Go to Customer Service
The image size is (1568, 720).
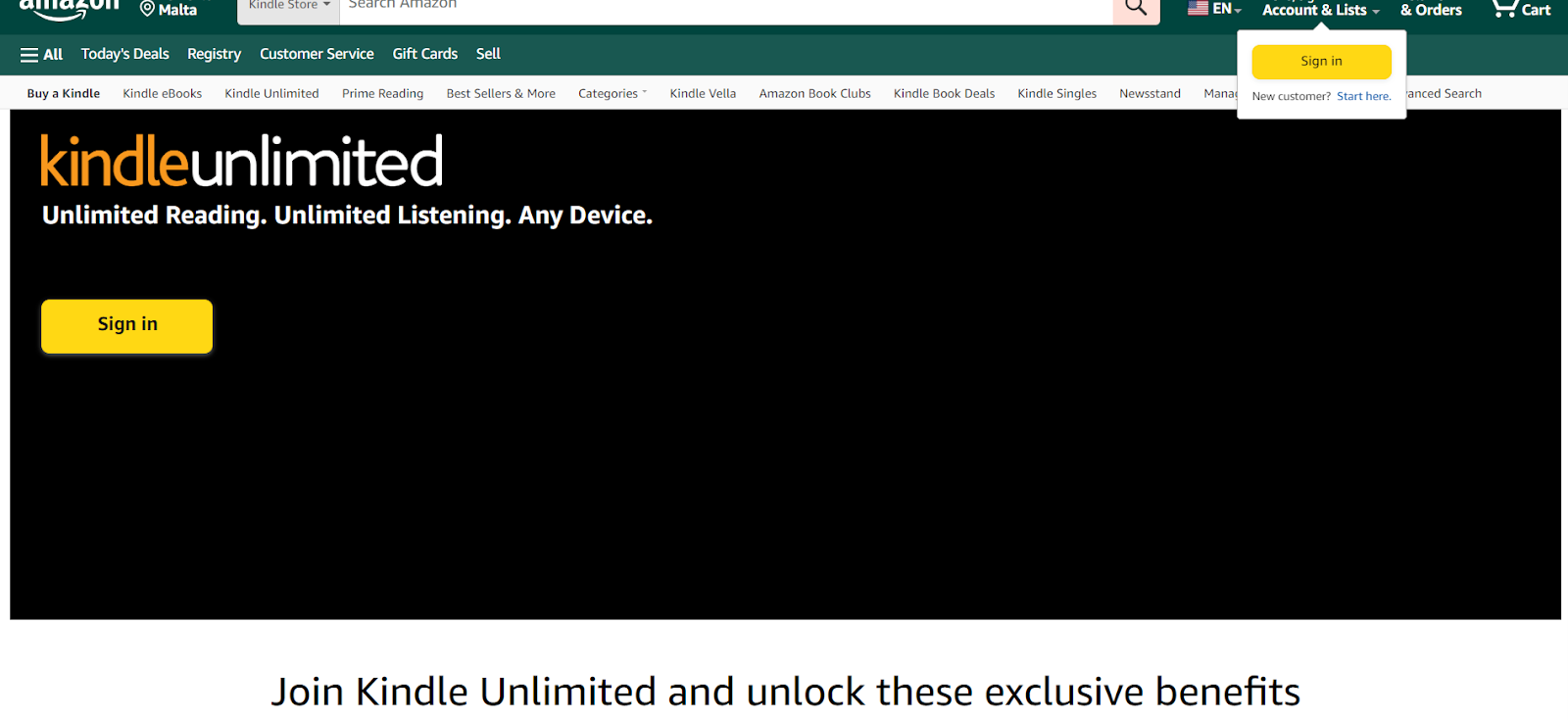click(317, 54)
